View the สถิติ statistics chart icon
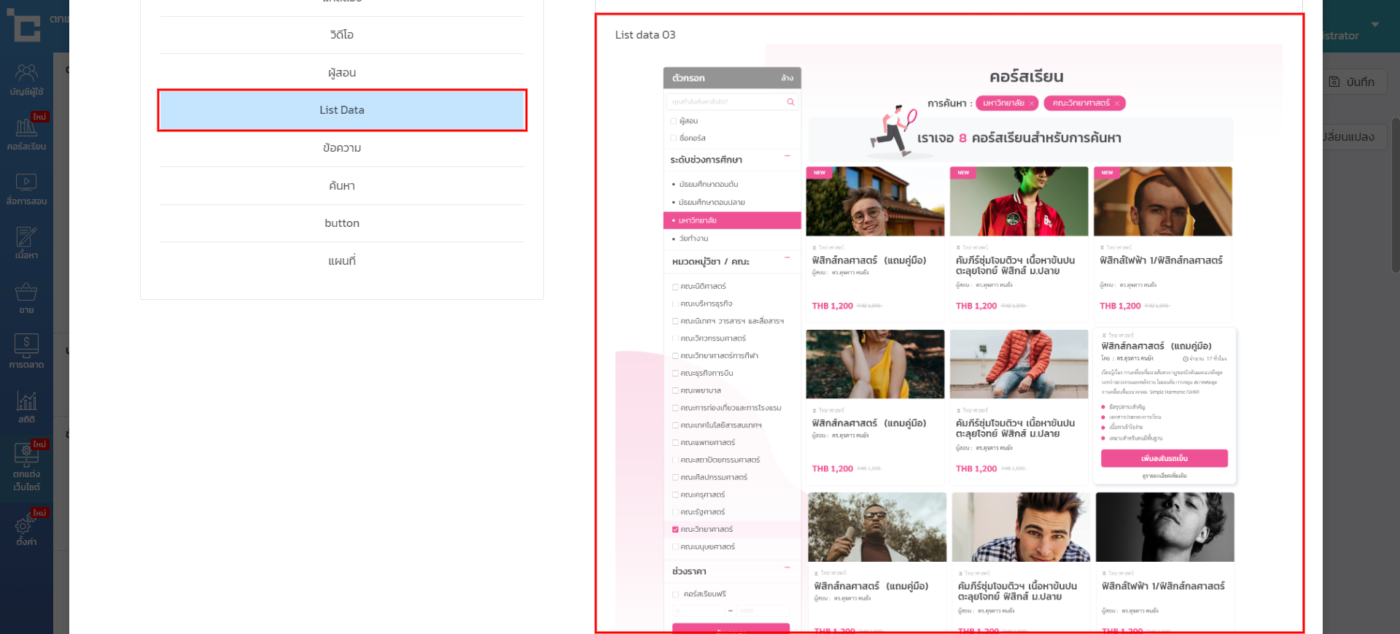This screenshot has height=634, width=1400. (27, 408)
